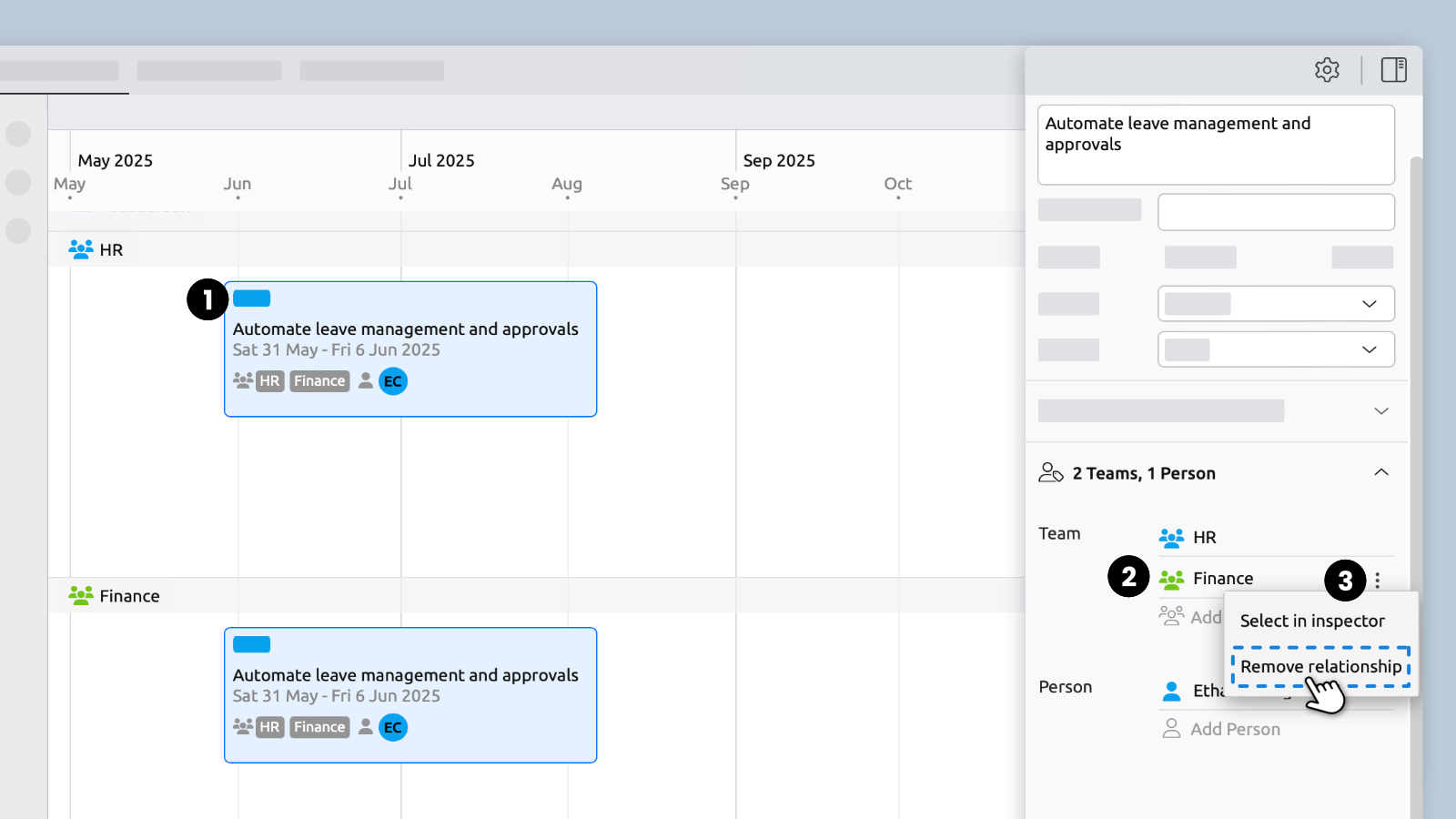The image size is (1456, 819).
Task: Click the Finance group row label
Action: pyautogui.click(x=129, y=596)
